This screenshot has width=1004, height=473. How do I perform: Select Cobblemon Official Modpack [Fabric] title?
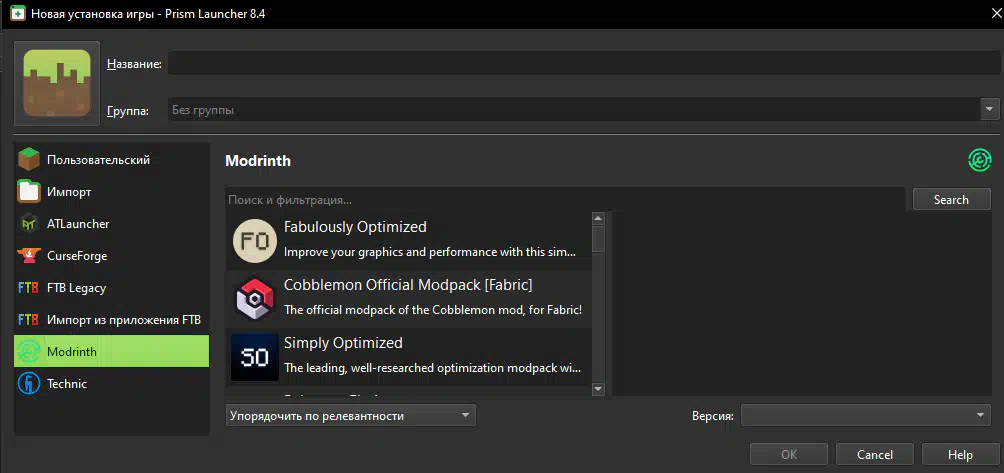point(408,284)
